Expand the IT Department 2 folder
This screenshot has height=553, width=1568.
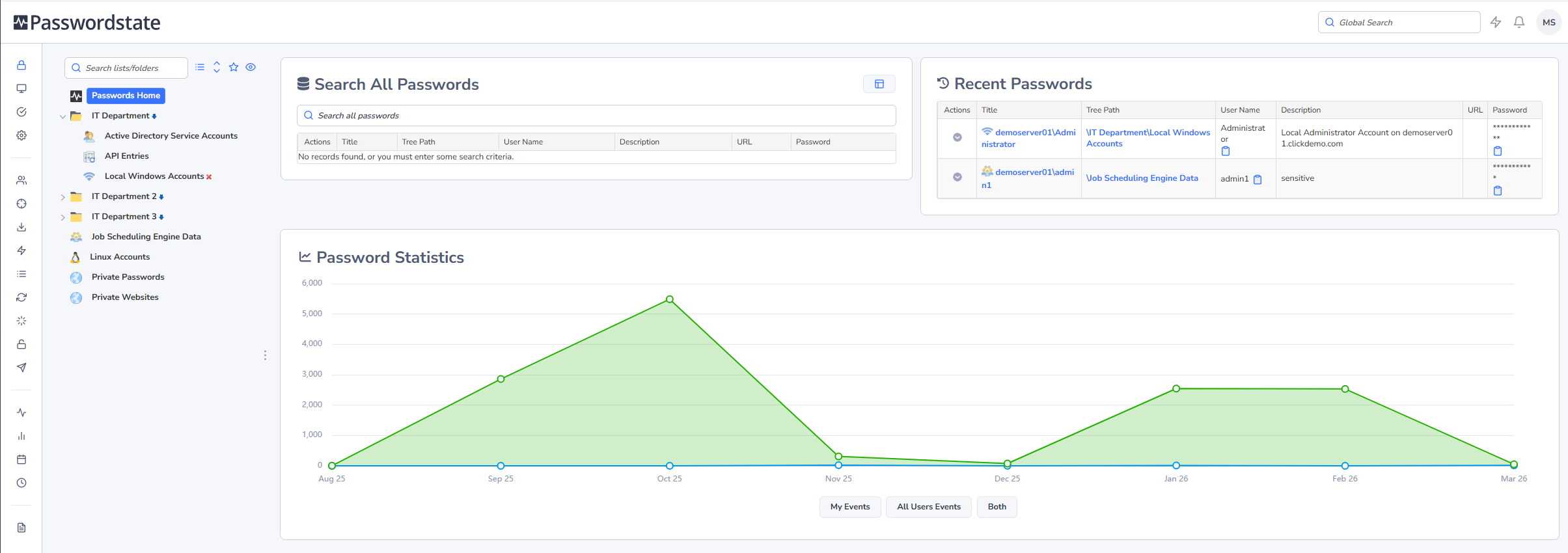tap(62, 197)
